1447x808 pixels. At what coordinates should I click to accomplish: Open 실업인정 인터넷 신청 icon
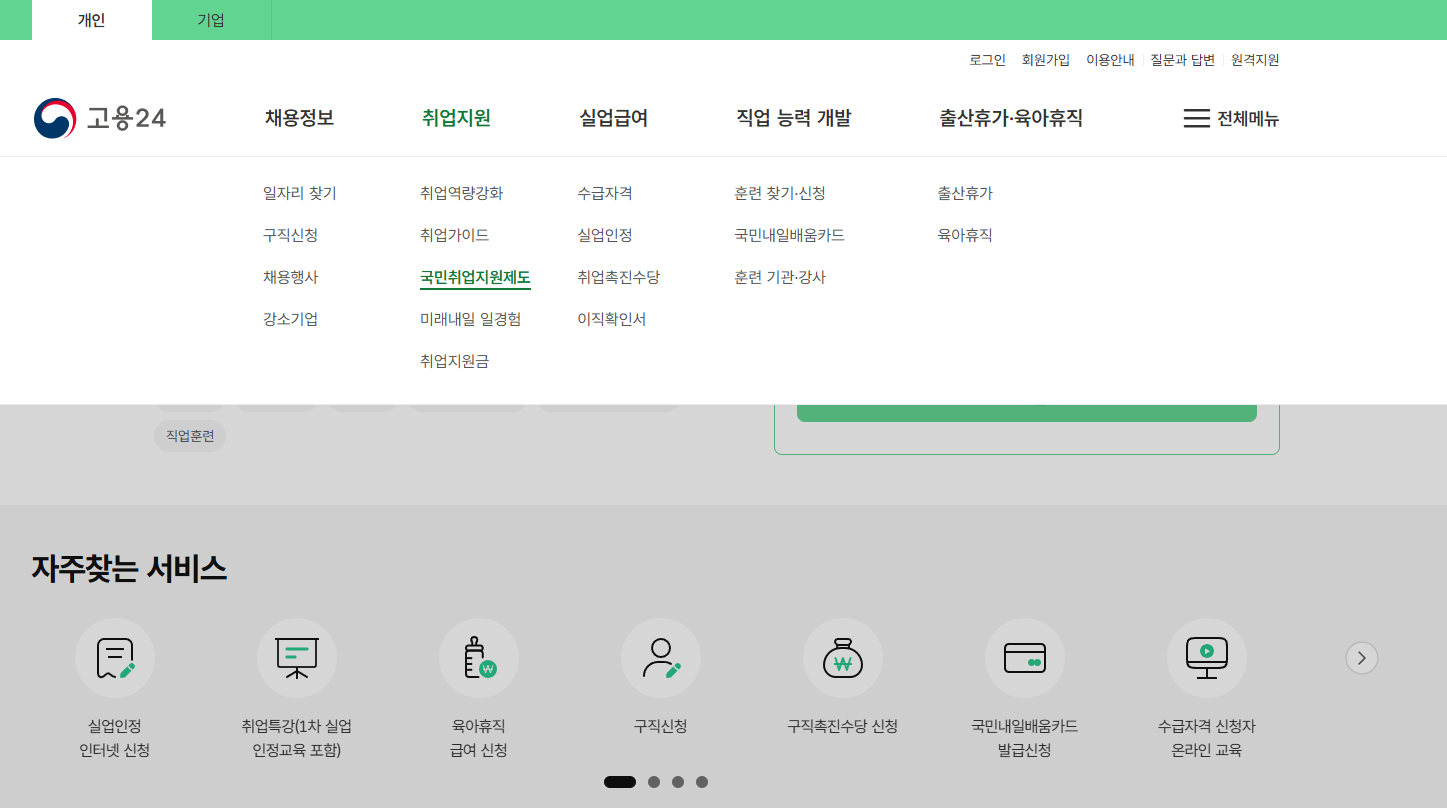pos(115,658)
